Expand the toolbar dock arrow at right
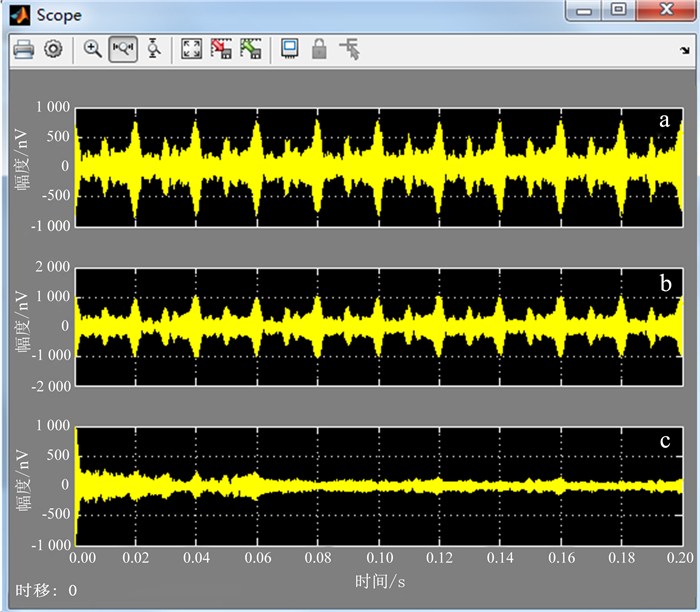 (684, 50)
